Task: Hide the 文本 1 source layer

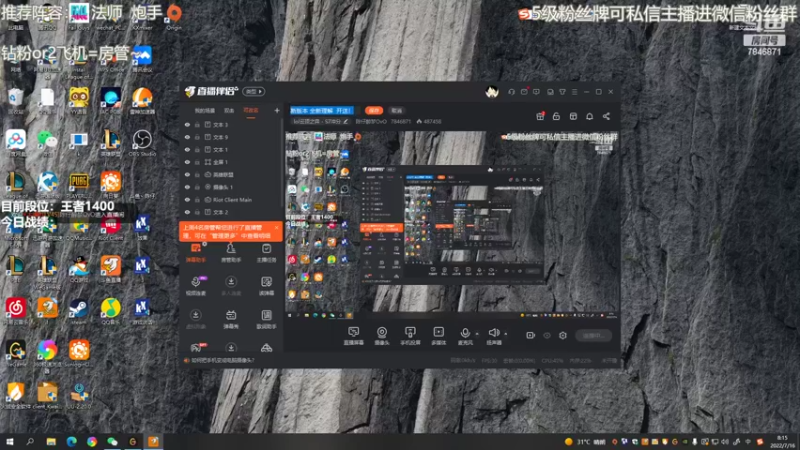Action: (x=187, y=149)
